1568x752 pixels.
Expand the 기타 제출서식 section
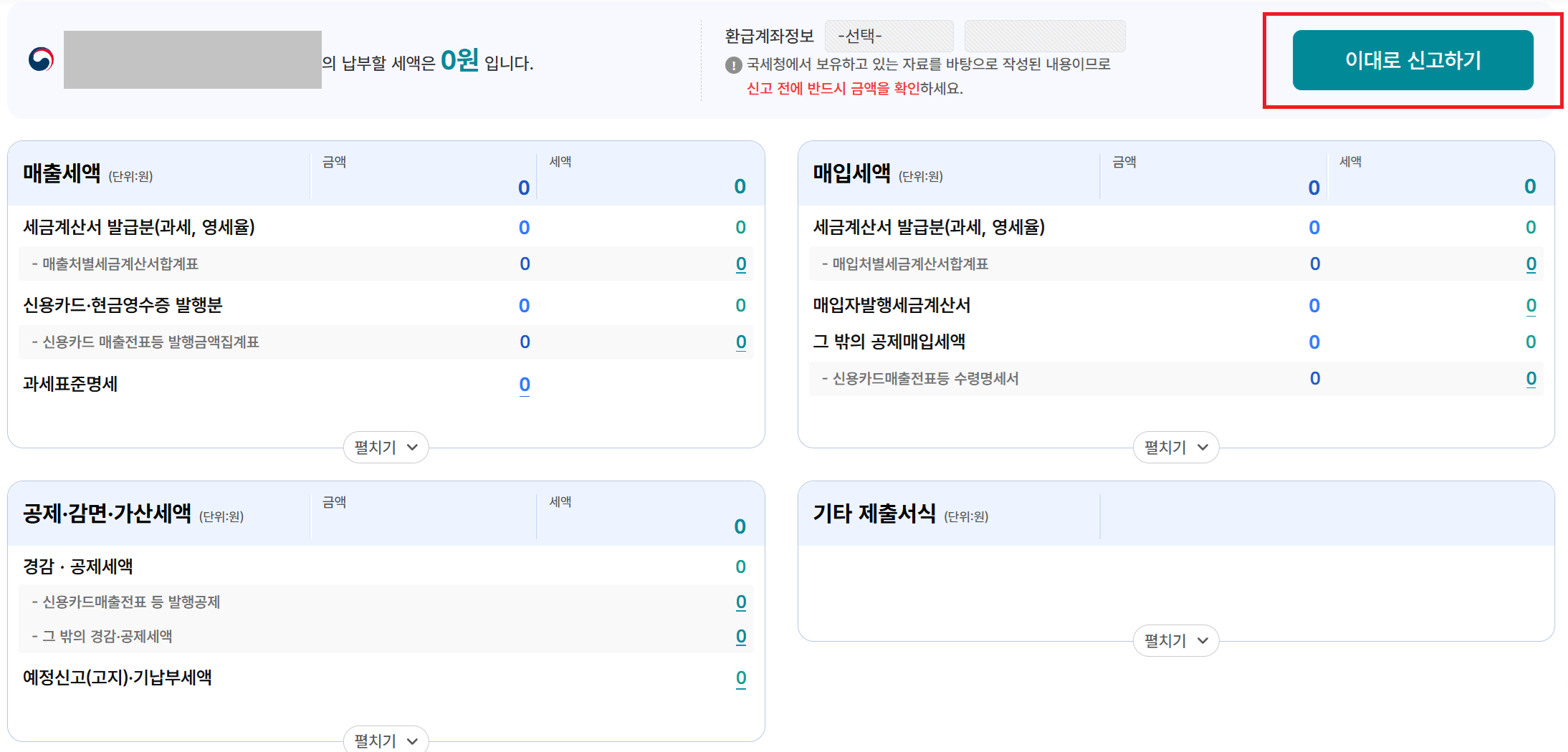(x=1175, y=640)
